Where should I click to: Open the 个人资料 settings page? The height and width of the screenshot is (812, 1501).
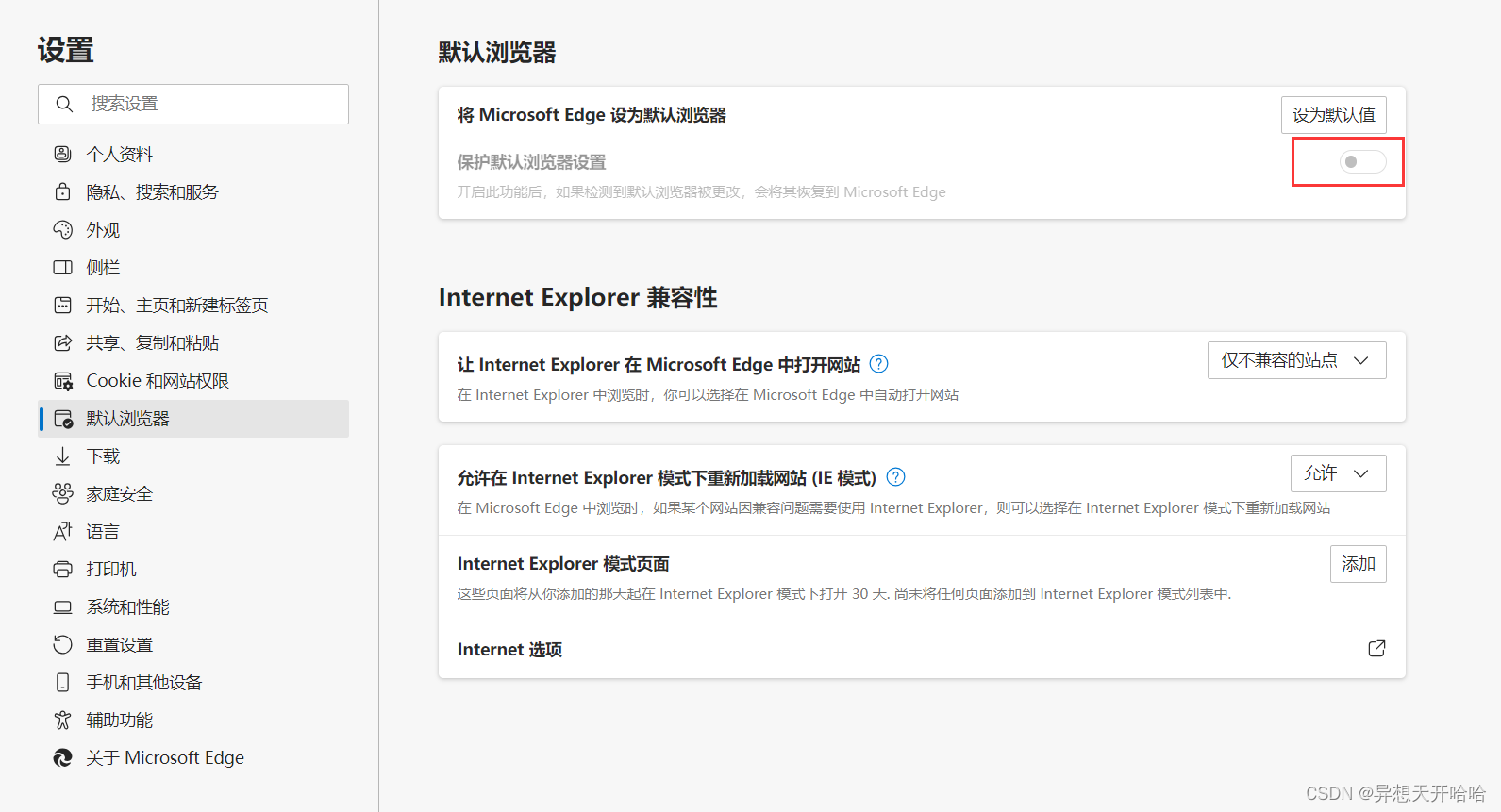point(193,154)
